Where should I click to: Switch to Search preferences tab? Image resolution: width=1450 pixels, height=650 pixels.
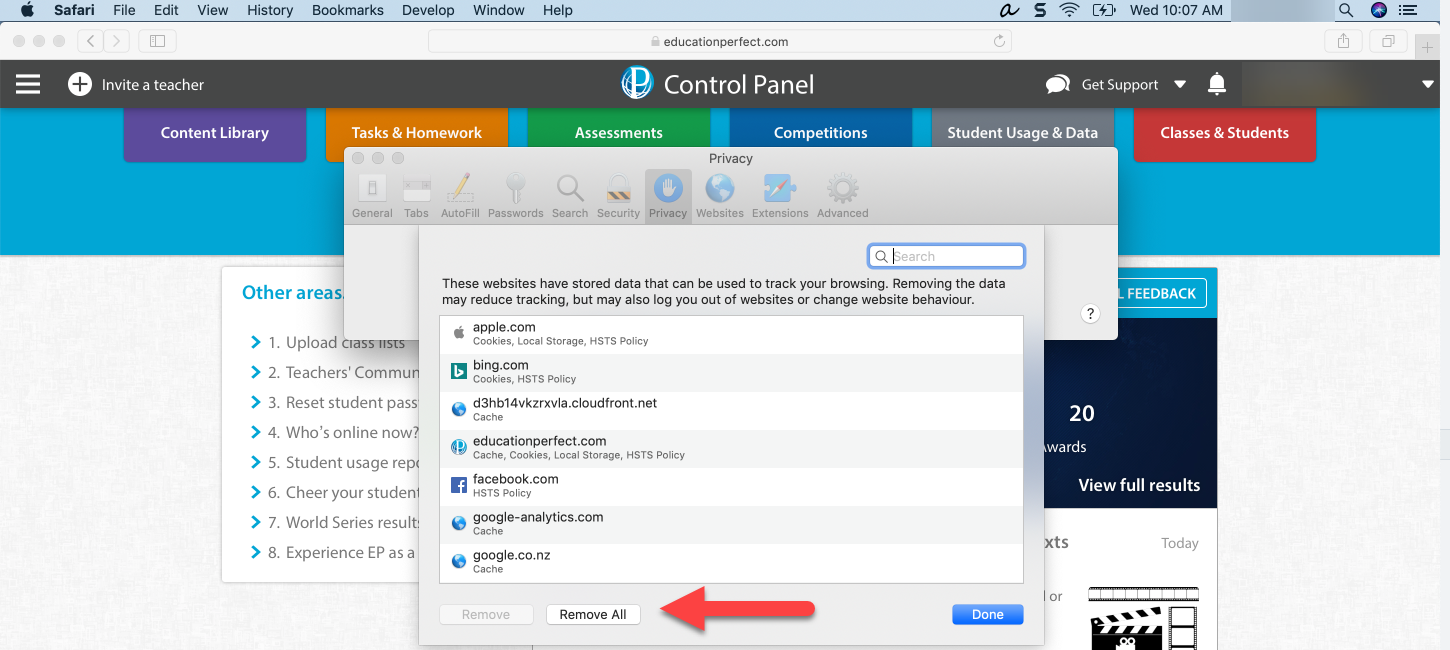pyautogui.click(x=570, y=196)
